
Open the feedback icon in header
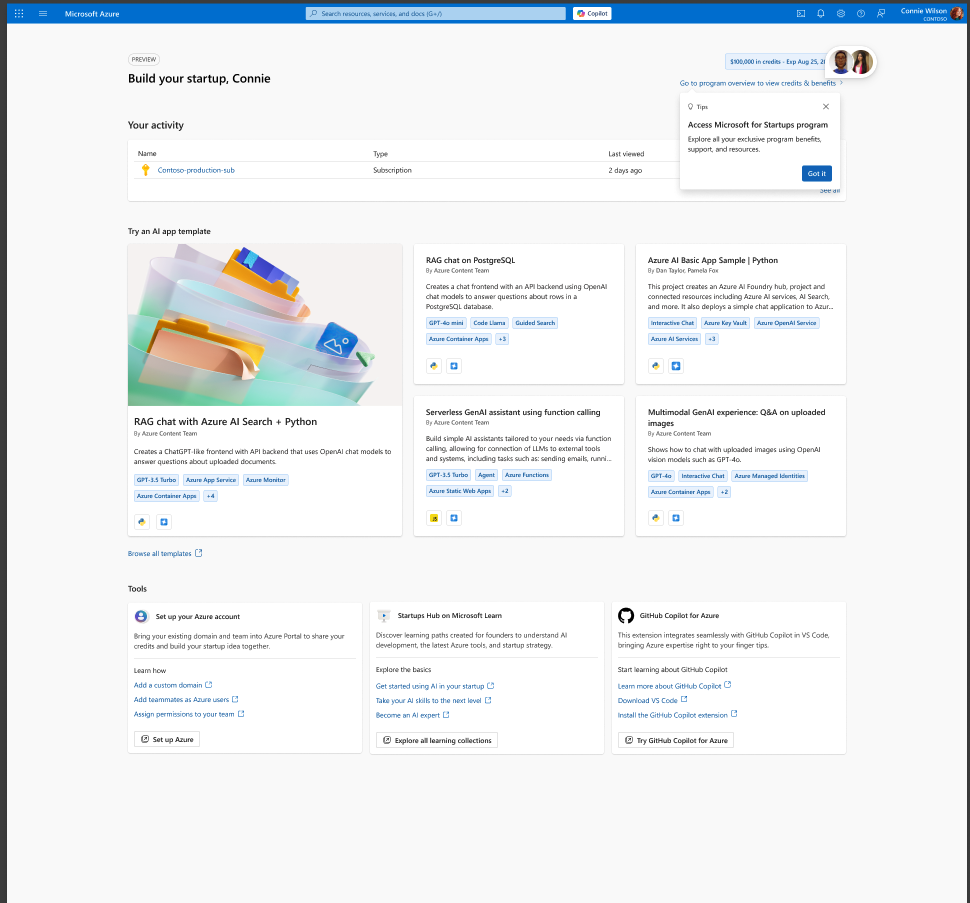point(881,14)
